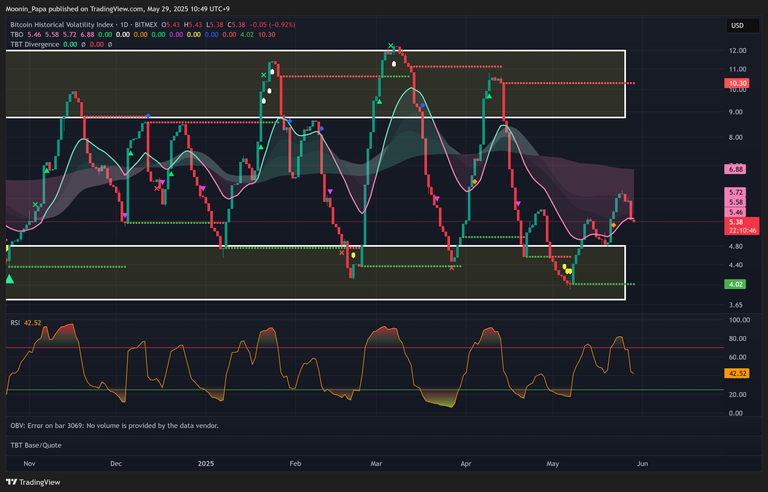
Task: Click the Nov label on the time axis
Action: 29,463
